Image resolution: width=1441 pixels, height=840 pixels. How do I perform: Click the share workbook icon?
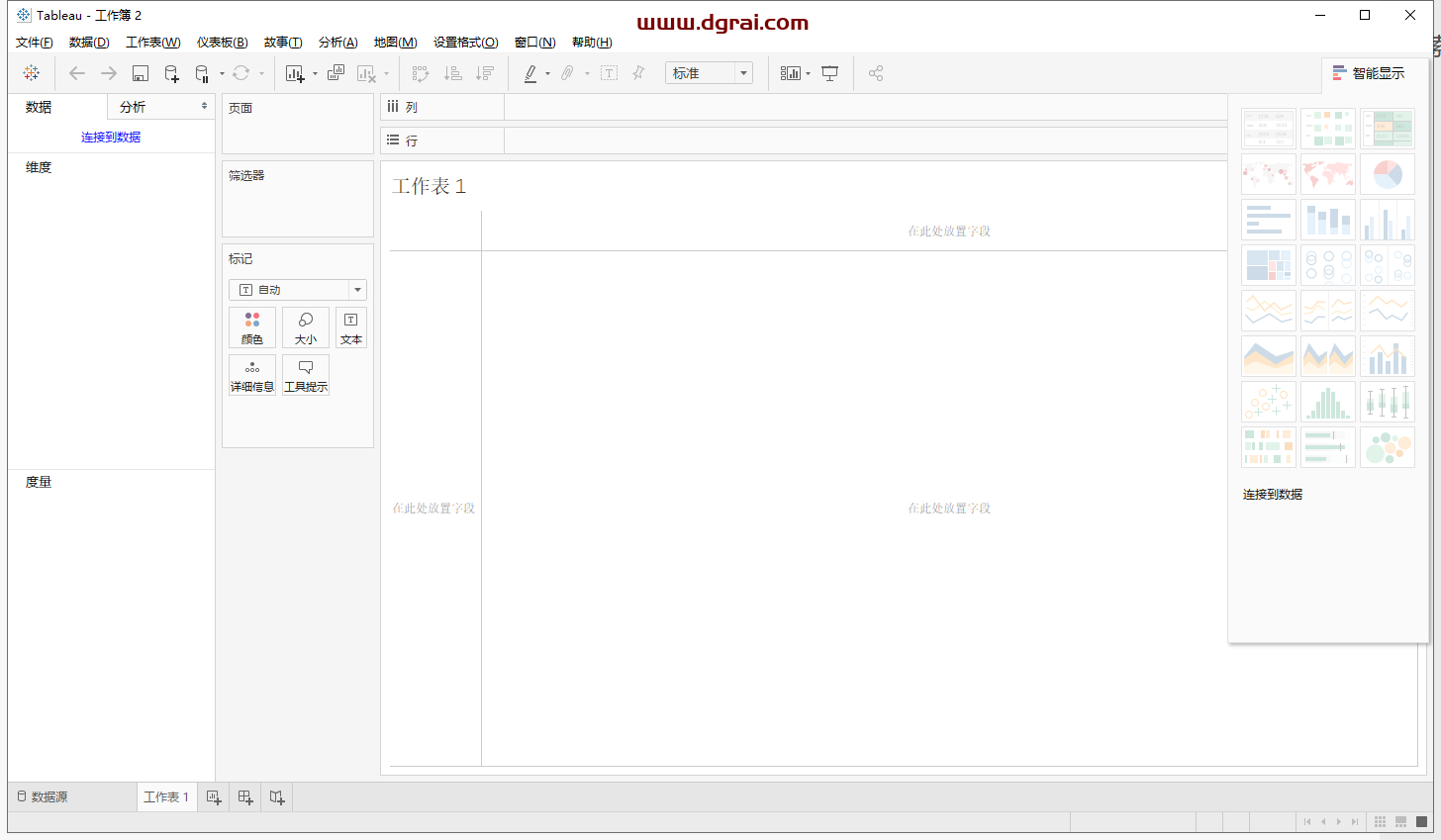[x=876, y=73]
